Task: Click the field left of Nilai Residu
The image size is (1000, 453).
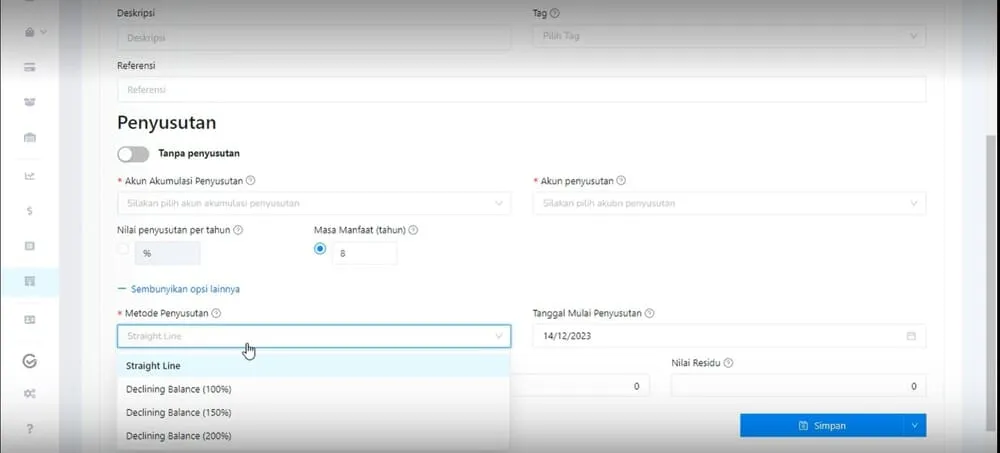Action: coord(580,386)
